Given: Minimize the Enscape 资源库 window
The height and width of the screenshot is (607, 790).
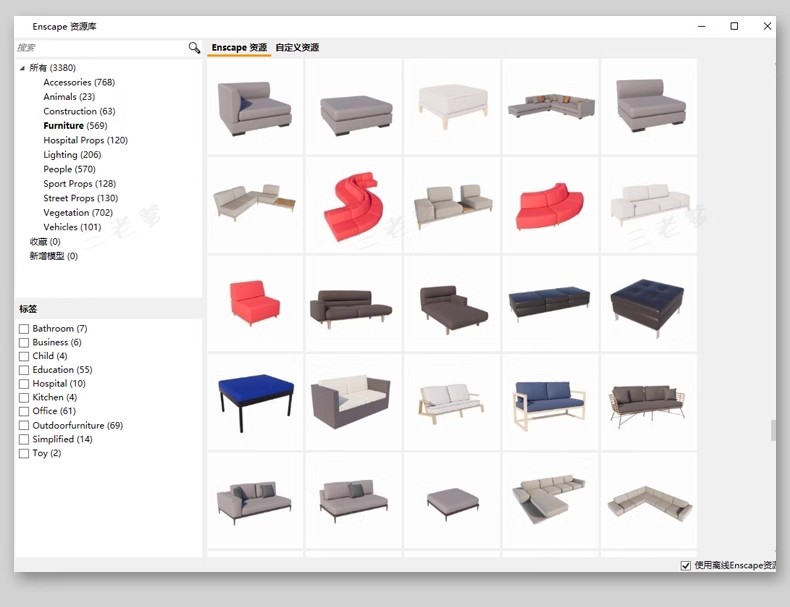Looking at the screenshot, I should pyautogui.click(x=701, y=26).
